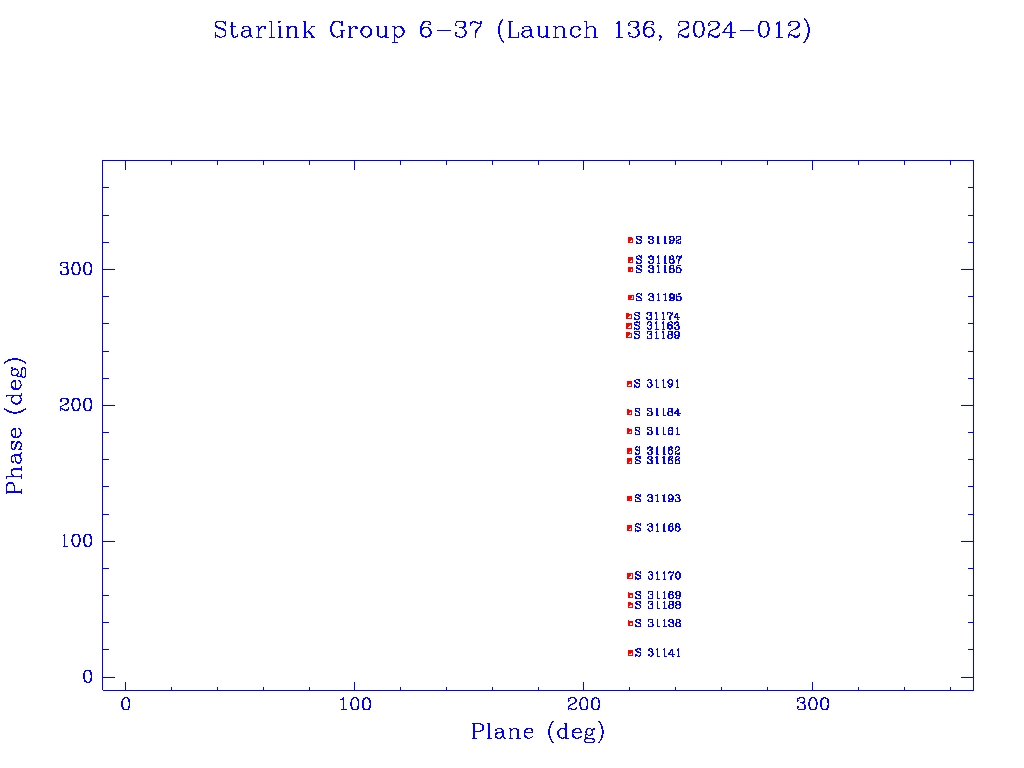Select the "Plane (deg)" x-axis label

click(x=538, y=732)
